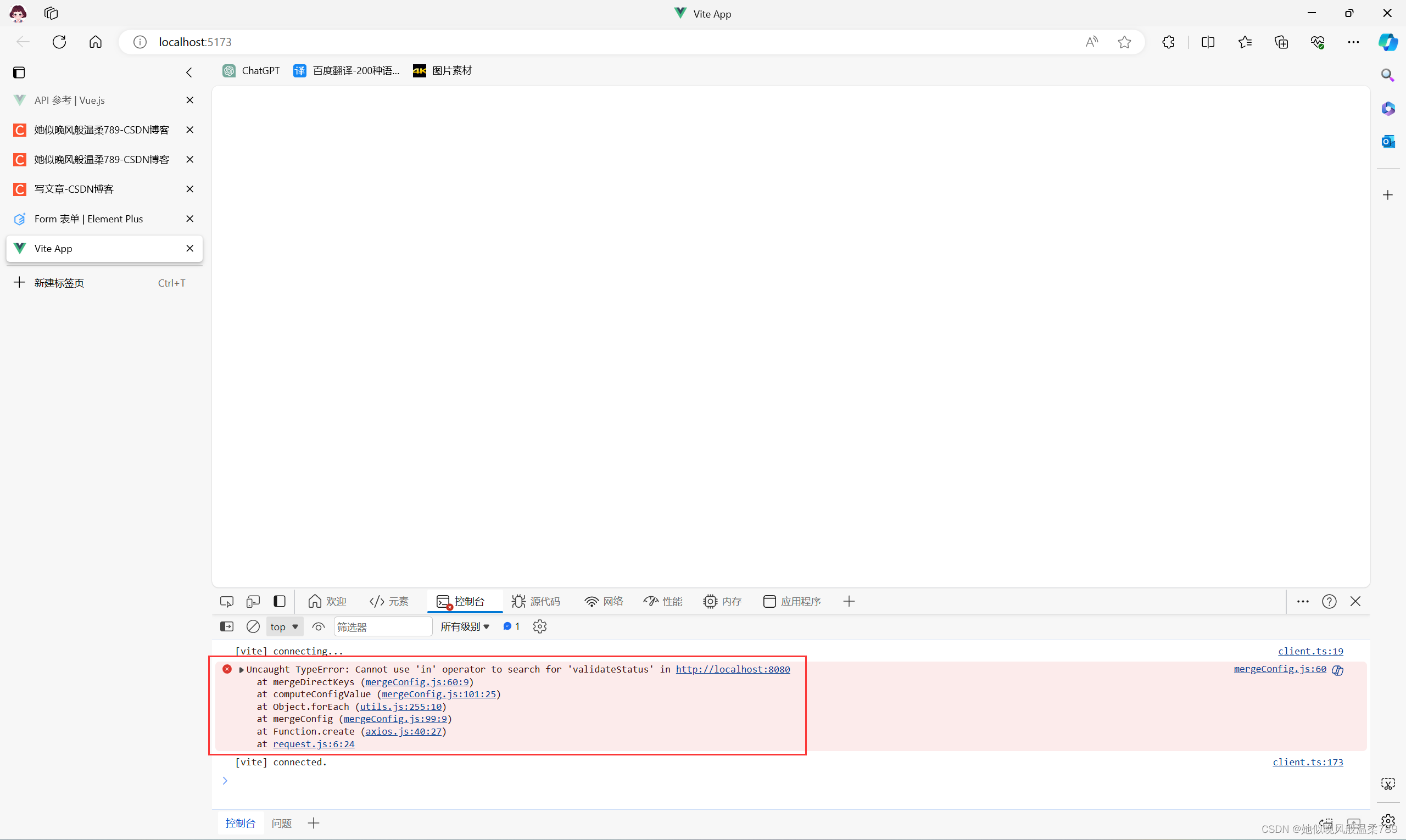Viewport: 1406px width, 840px height.
Task: Toggle the console sidebar panel icon
Action: 226,626
